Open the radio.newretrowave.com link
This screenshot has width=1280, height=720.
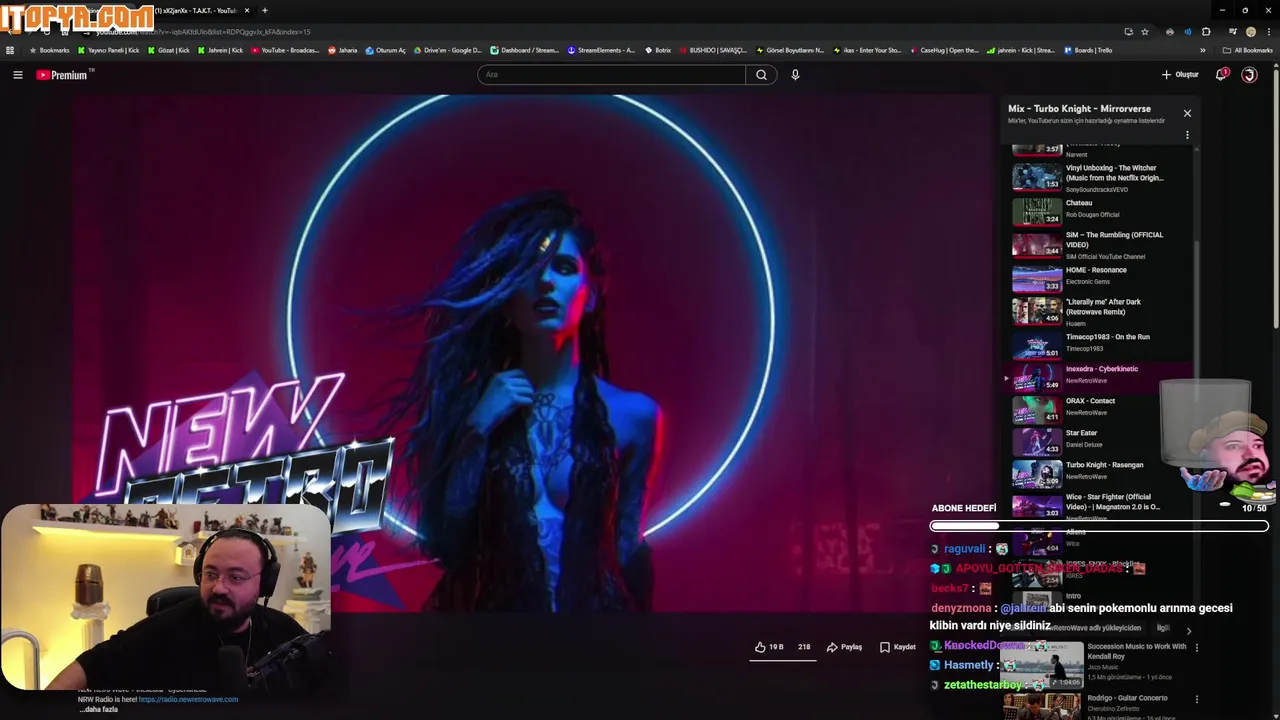188,700
